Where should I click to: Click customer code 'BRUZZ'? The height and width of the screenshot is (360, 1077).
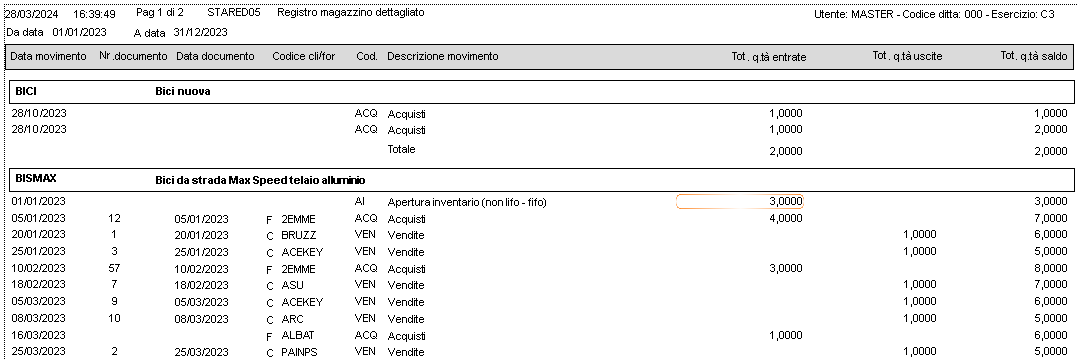tap(299, 235)
